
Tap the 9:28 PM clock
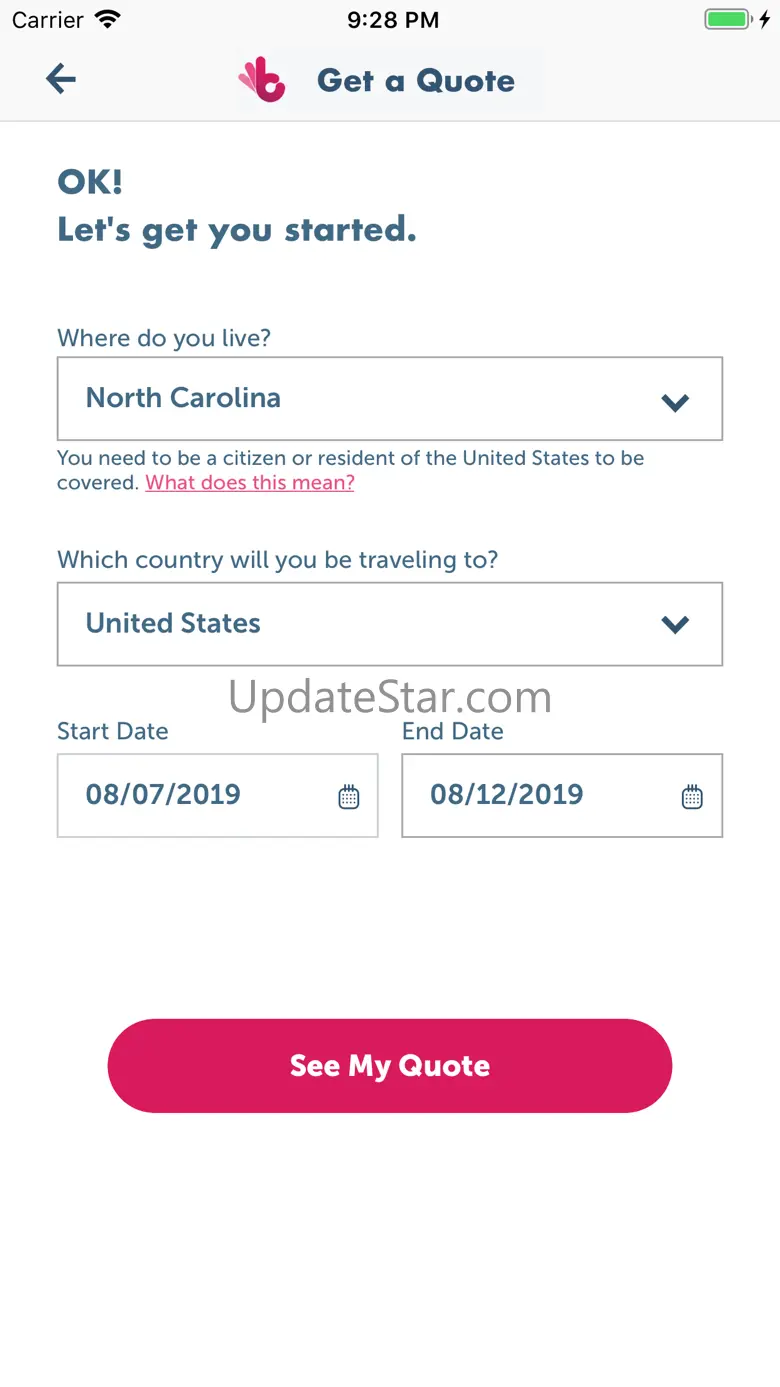point(393,20)
